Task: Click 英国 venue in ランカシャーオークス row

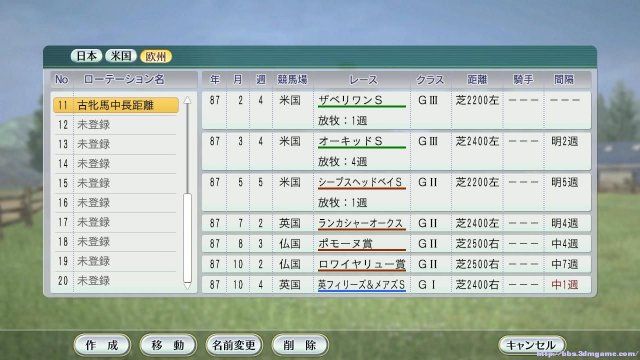Action: (290, 223)
